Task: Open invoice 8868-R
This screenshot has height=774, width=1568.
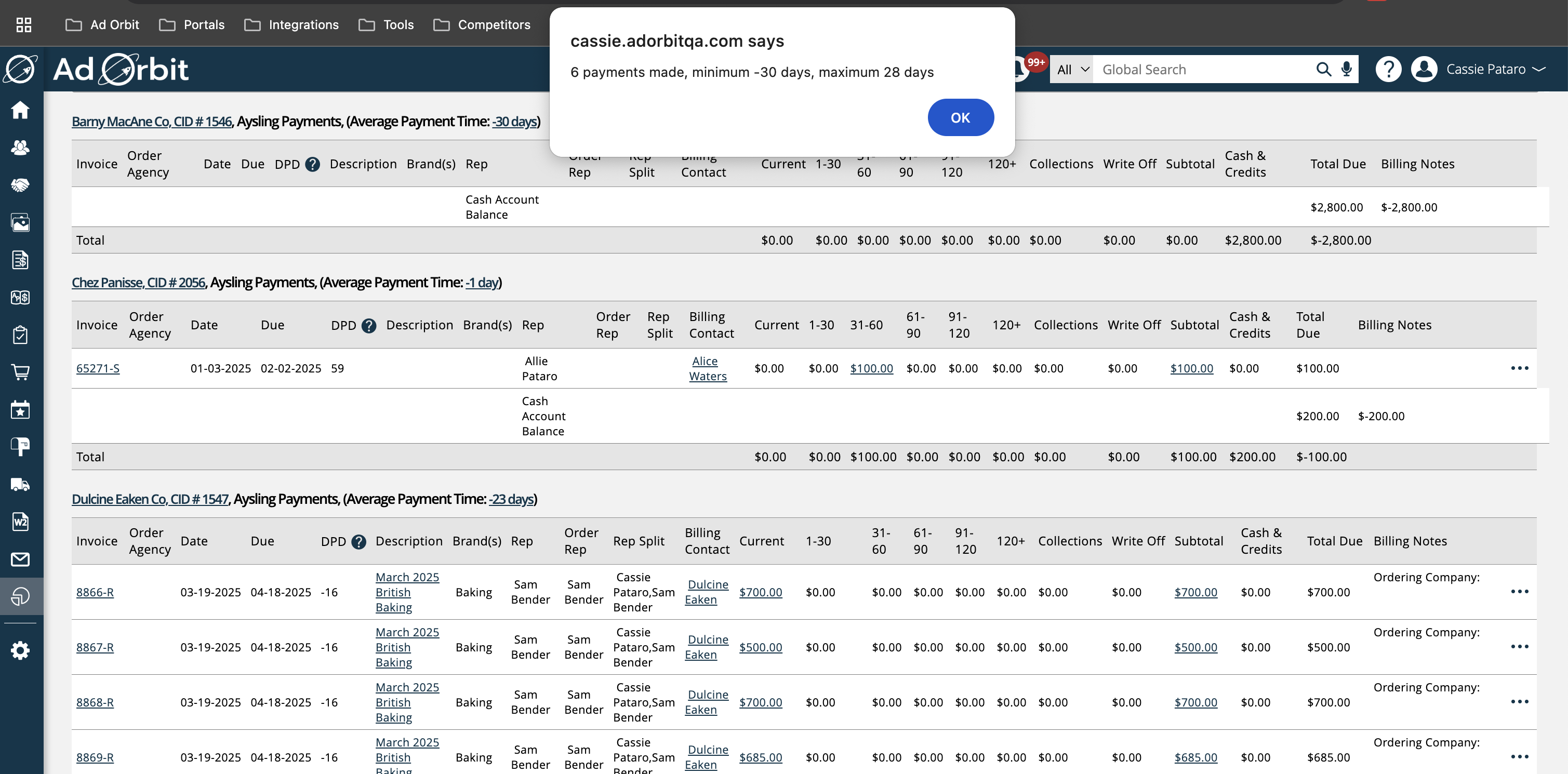Action: click(x=95, y=703)
